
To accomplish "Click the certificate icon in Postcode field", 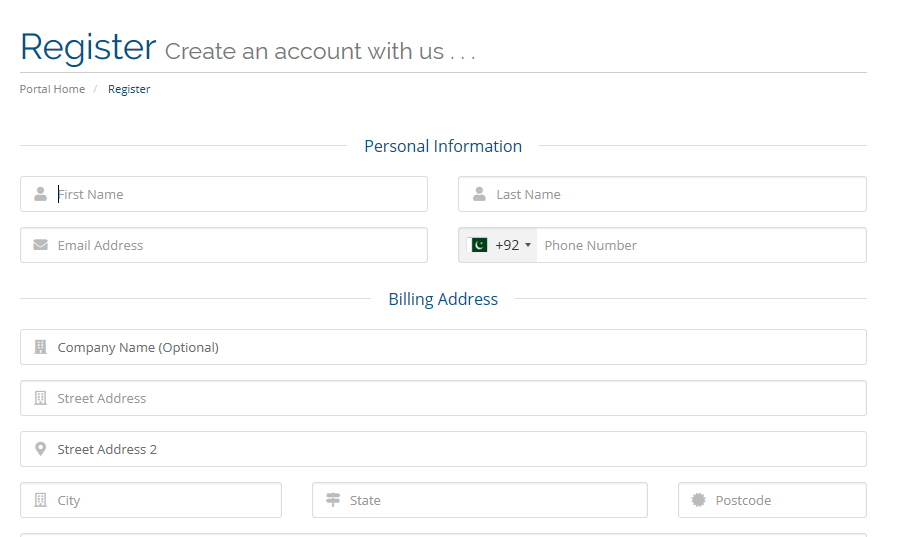I will click(699, 500).
